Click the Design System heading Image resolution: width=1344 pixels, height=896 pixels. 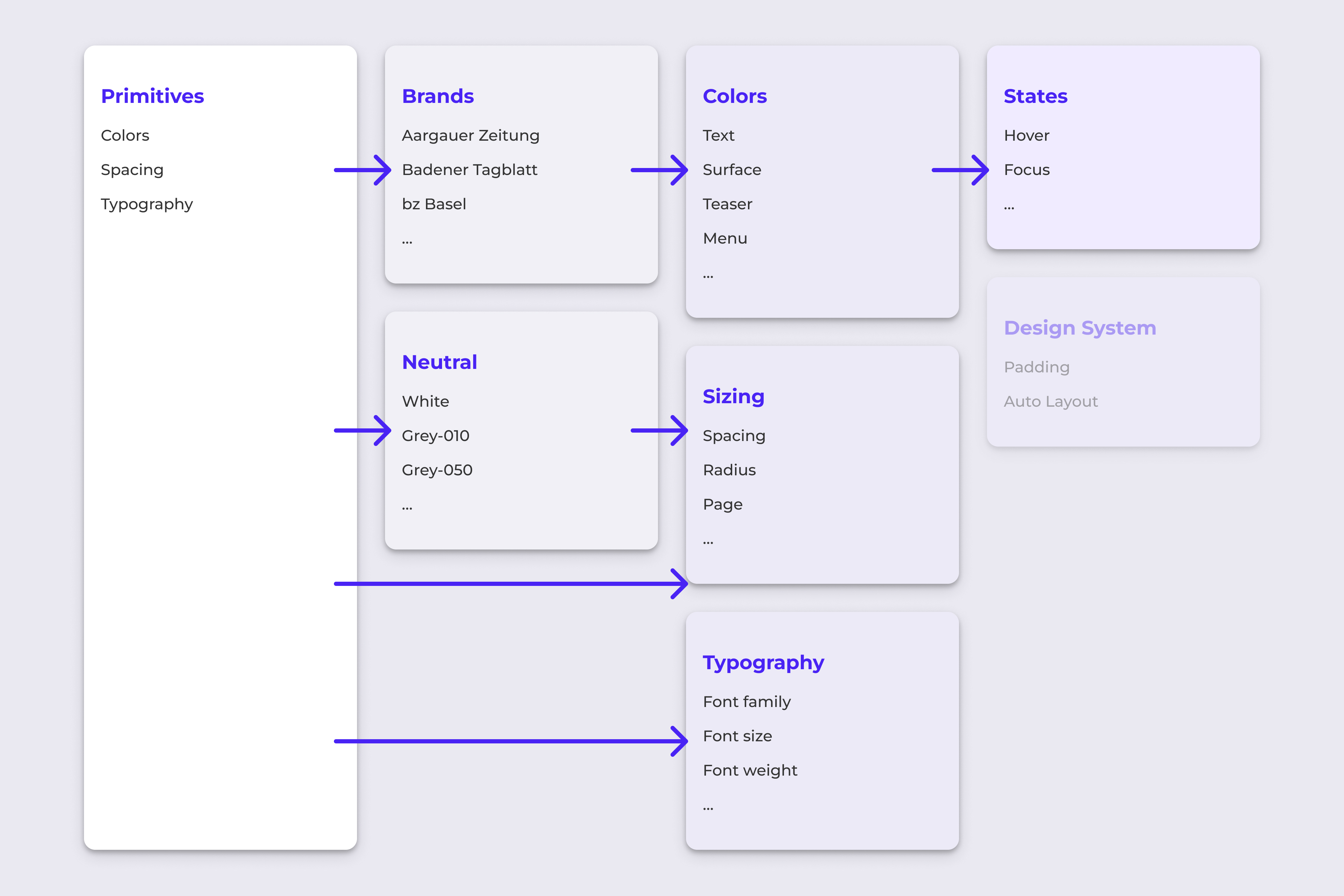1079,328
